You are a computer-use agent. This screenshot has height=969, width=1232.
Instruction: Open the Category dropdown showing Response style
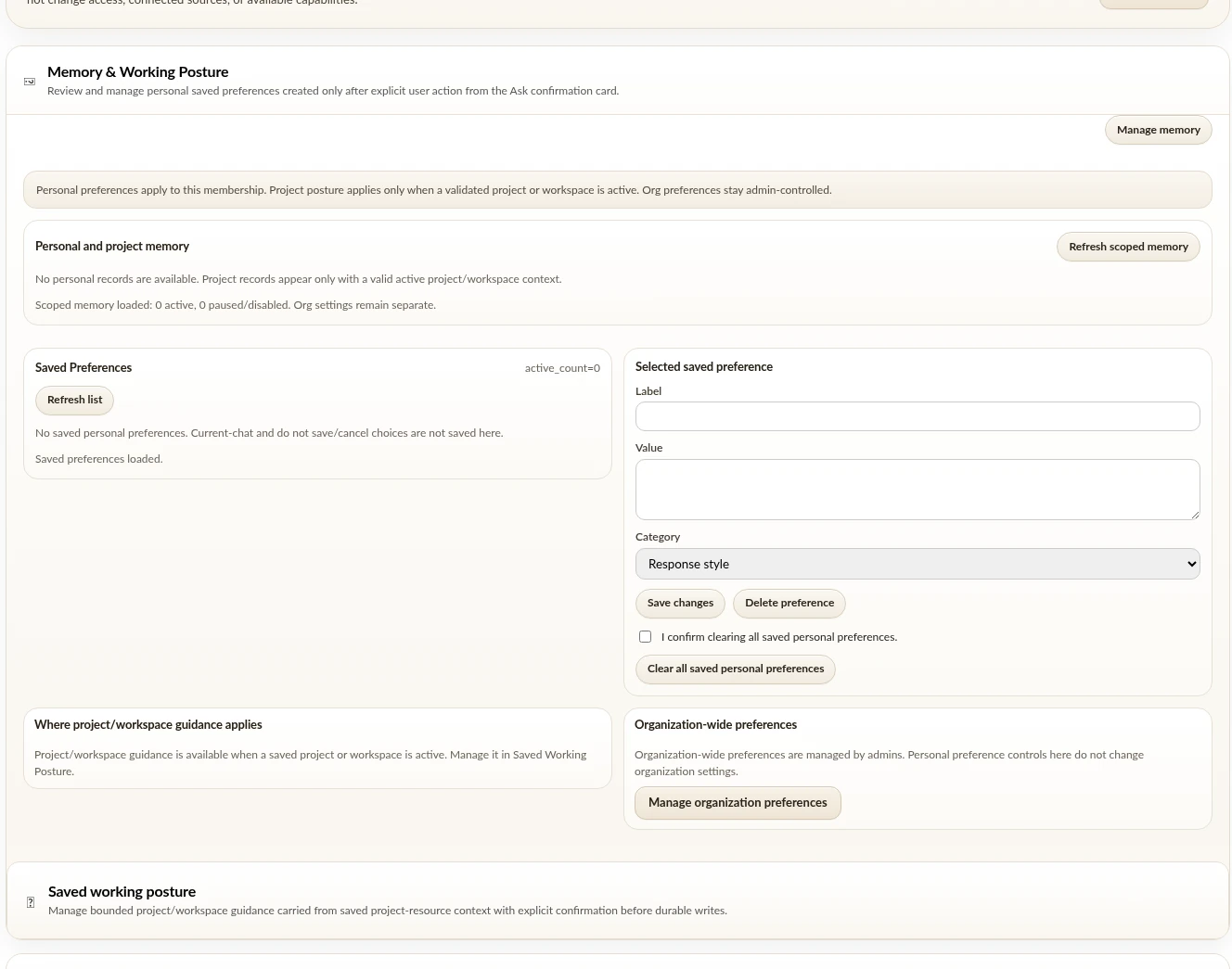[x=918, y=564]
